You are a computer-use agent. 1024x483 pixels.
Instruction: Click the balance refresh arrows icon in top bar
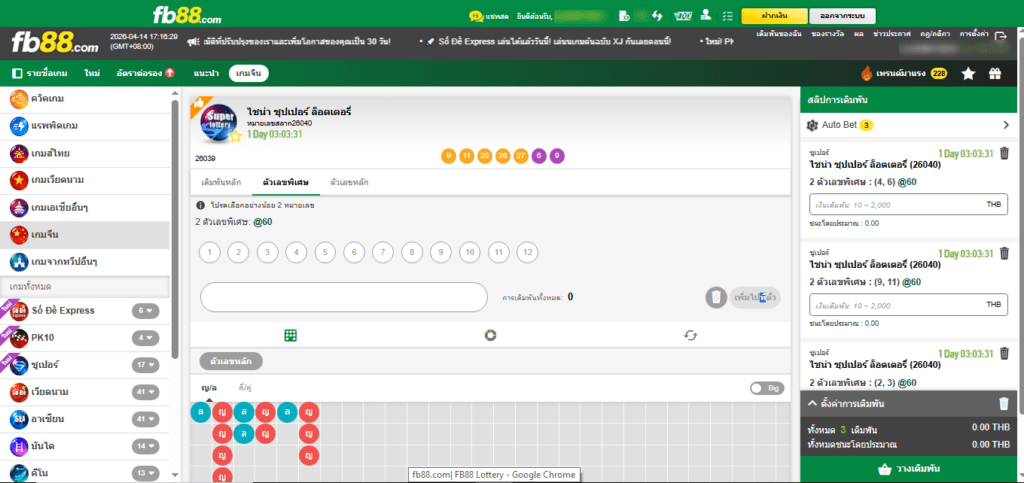(658, 15)
